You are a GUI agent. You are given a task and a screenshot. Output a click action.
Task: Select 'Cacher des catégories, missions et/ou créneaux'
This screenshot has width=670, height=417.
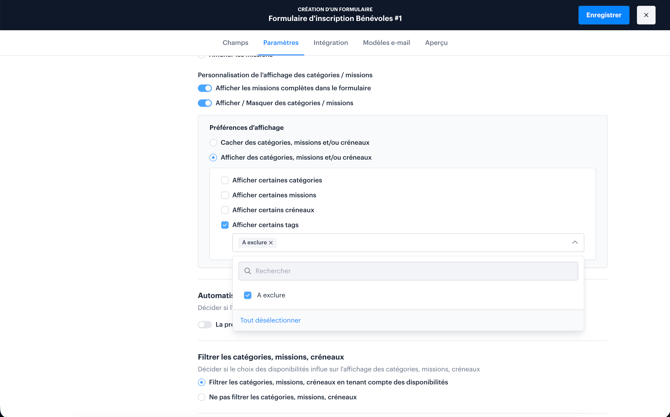pyautogui.click(x=213, y=143)
